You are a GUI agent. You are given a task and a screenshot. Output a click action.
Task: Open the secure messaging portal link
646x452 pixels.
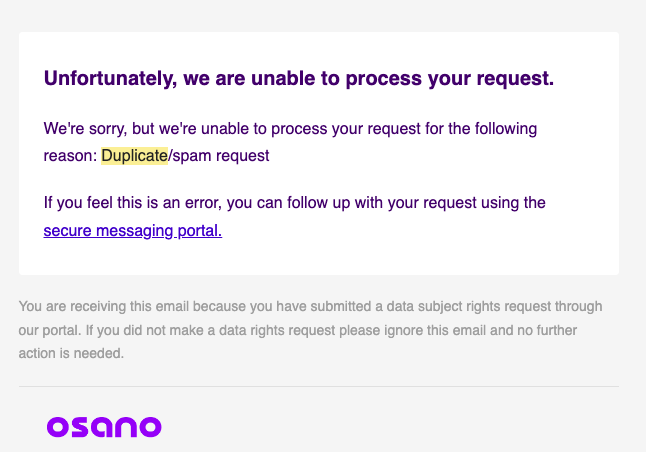132,230
